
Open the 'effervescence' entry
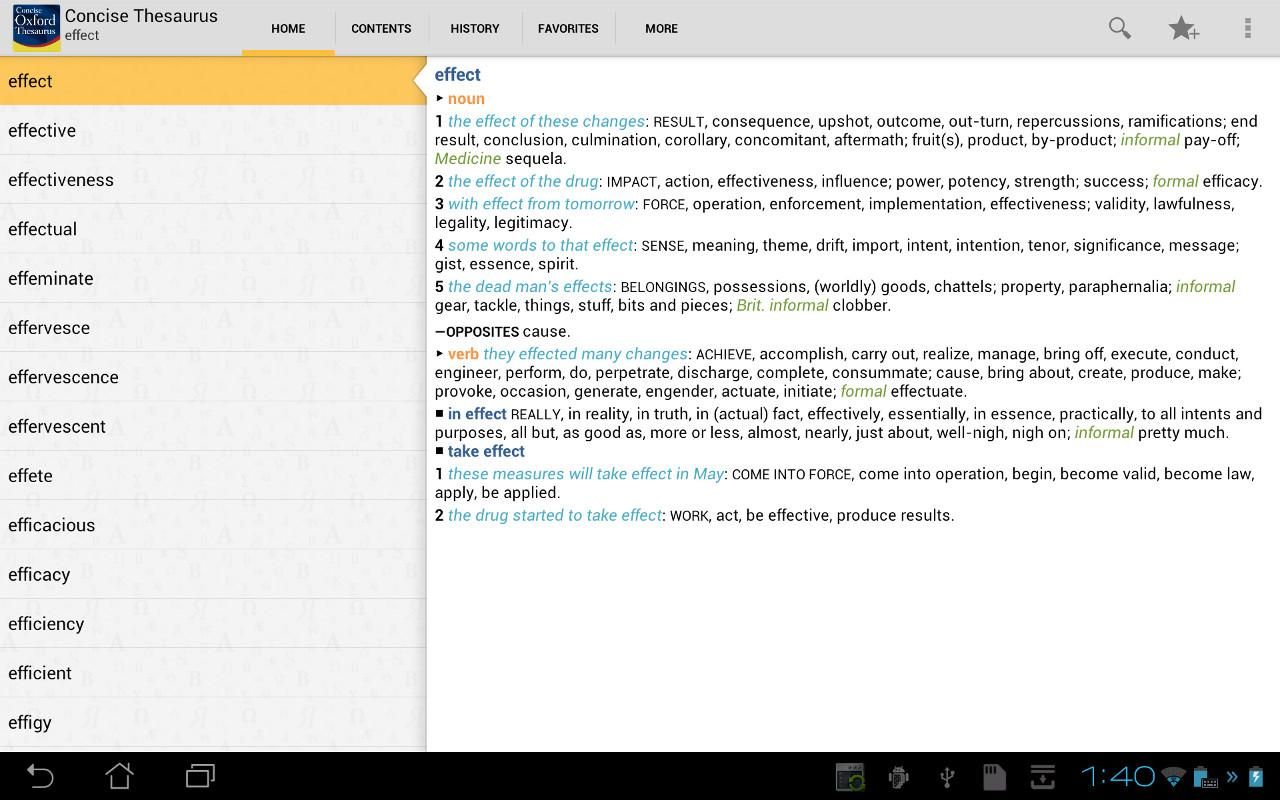point(63,377)
